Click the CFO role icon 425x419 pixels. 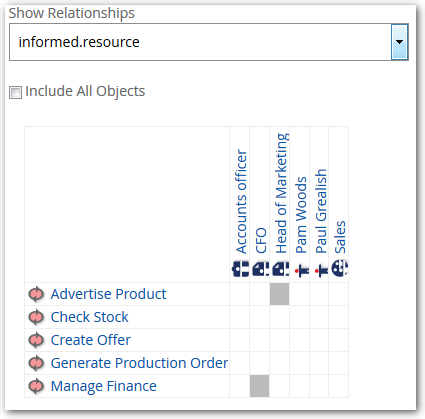tap(260, 269)
